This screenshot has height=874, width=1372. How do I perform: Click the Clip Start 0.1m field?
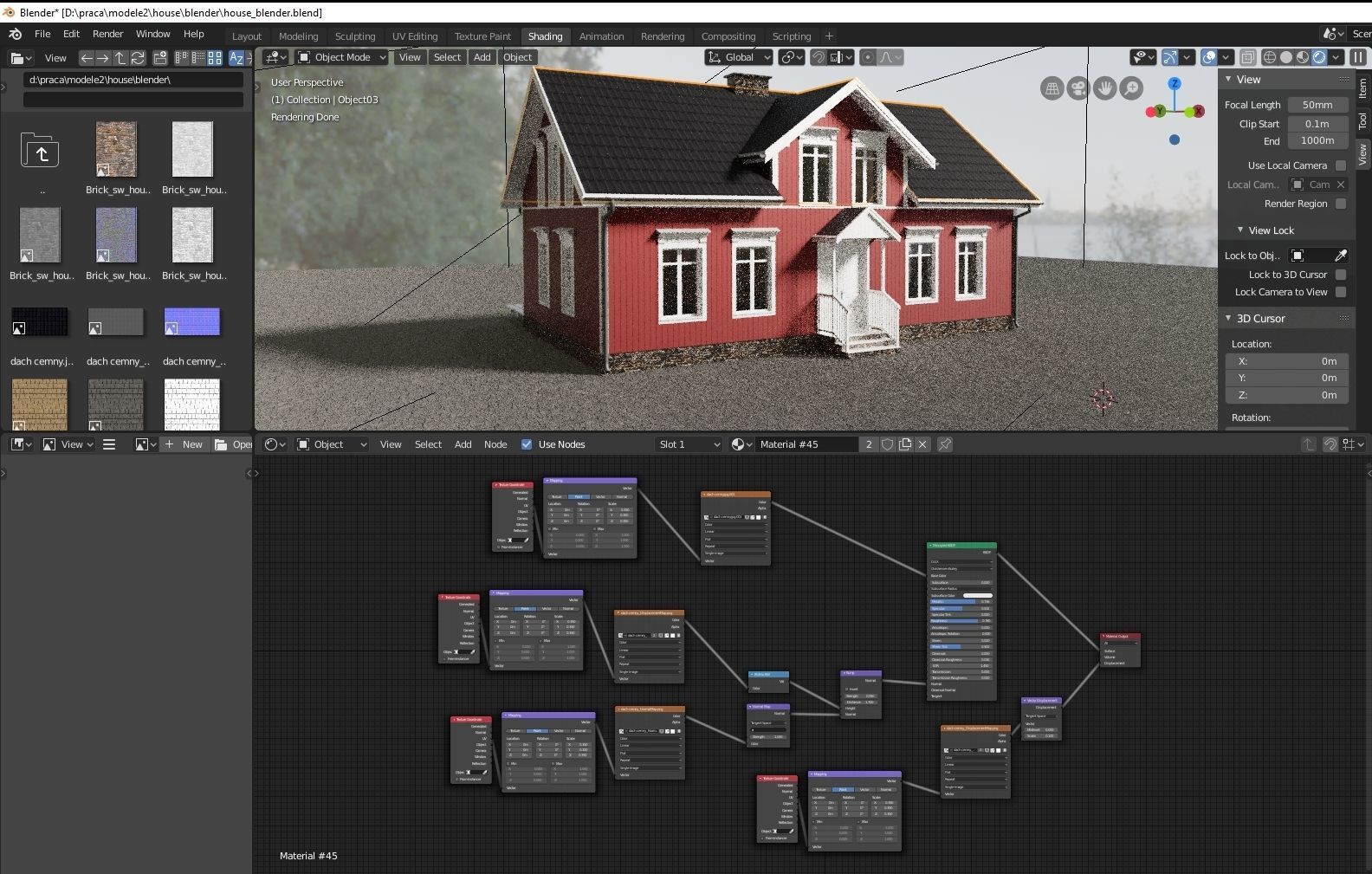pos(1317,124)
